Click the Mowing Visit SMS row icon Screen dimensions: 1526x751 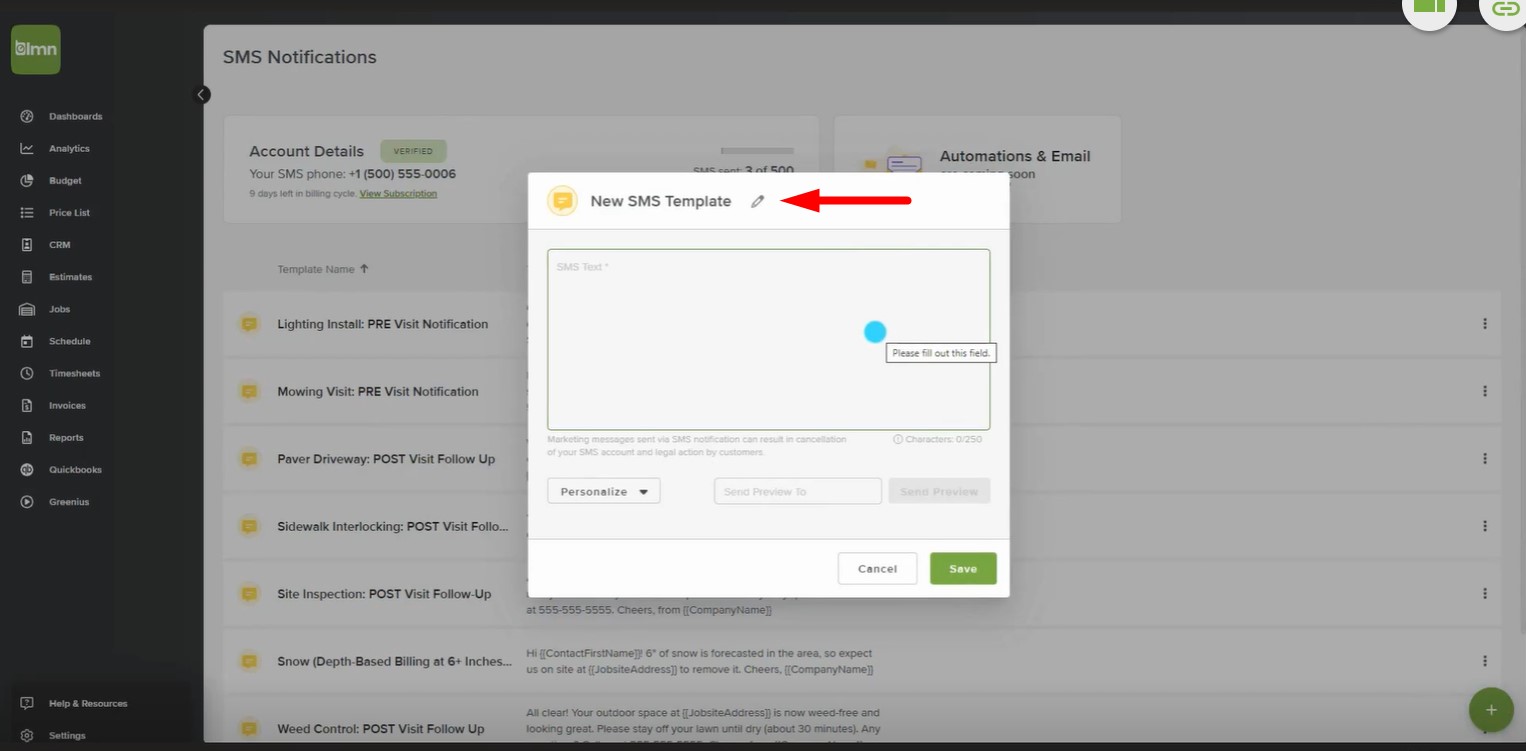point(249,391)
